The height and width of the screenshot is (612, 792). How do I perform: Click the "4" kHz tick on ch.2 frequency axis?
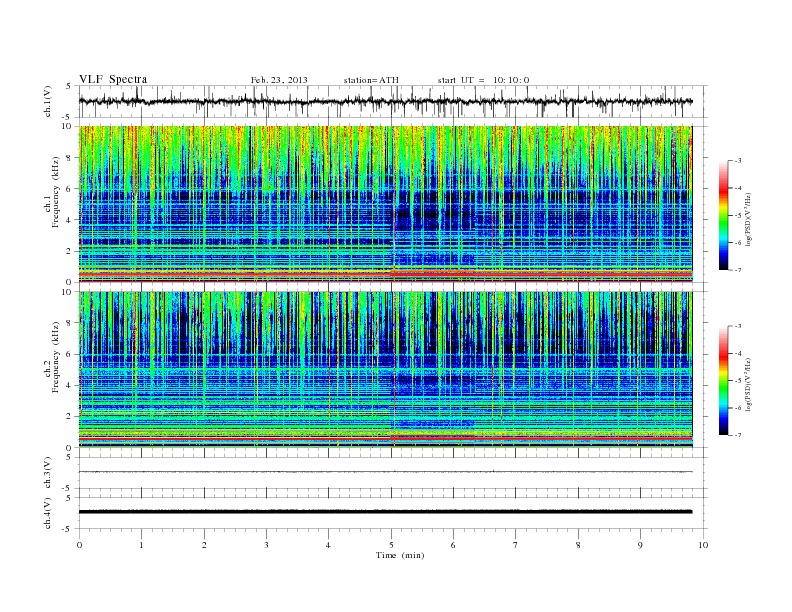[x=70, y=385]
